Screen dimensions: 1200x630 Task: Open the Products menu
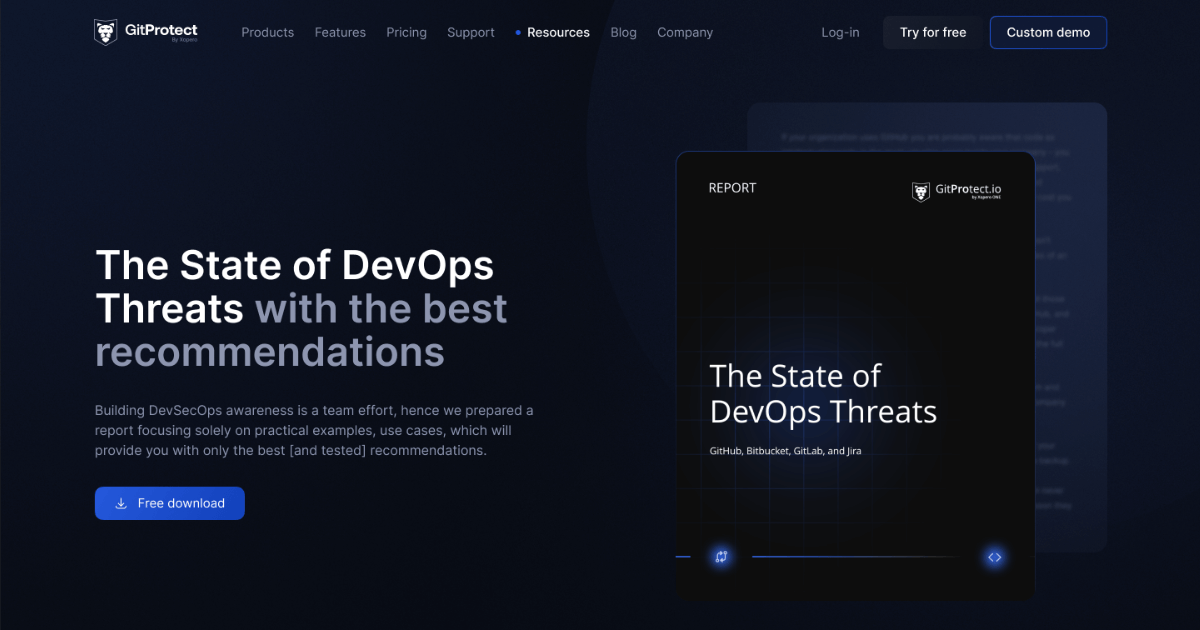(x=267, y=32)
